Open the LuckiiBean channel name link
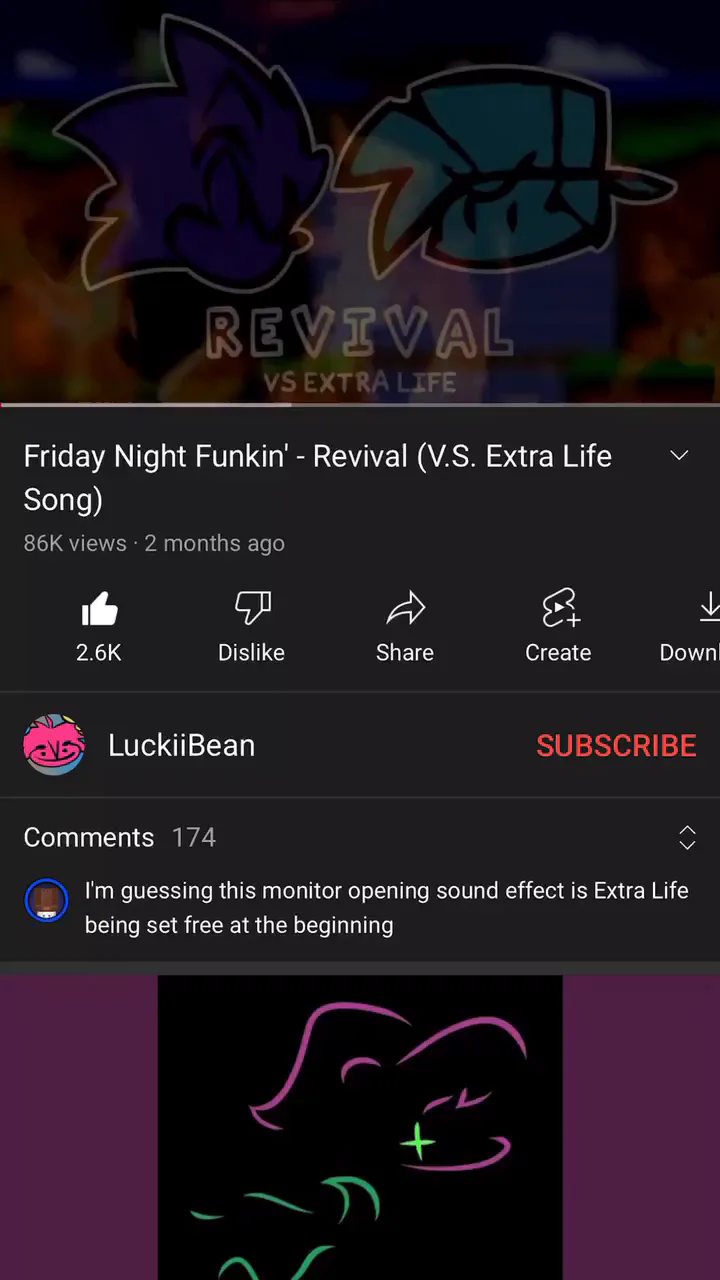This screenshot has width=720, height=1280. (x=181, y=745)
